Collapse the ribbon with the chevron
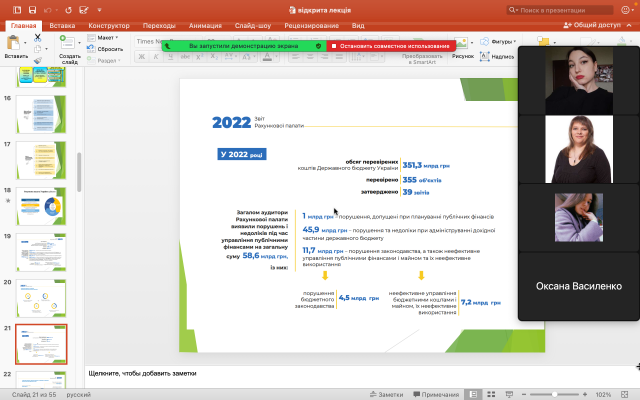This screenshot has height=400, width=640. [x=629, y=25]
